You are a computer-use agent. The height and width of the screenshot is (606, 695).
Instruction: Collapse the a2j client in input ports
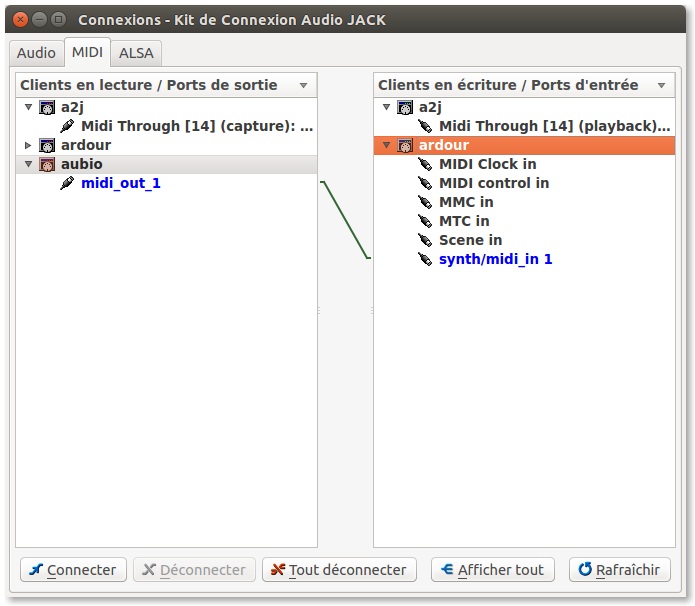[x=387, y=107]
